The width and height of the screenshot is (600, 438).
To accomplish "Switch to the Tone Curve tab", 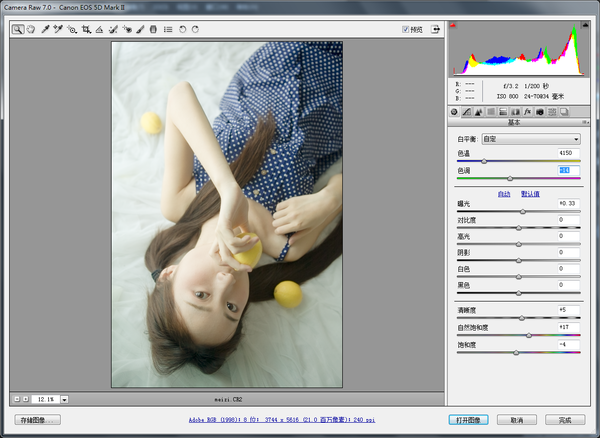I will coord(466,112).
